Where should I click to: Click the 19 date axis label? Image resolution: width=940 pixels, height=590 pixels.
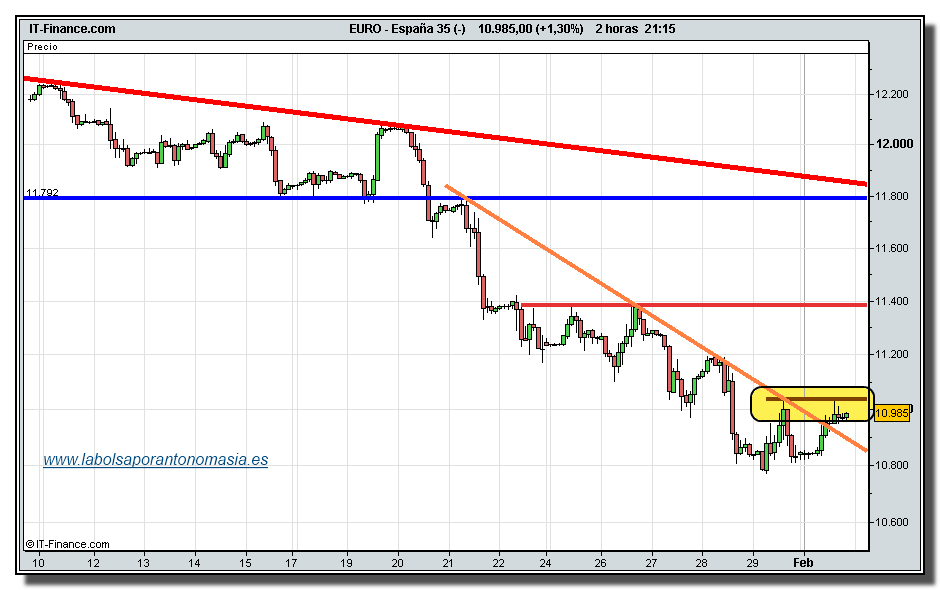pyautogui.click(x=347, y=563)
